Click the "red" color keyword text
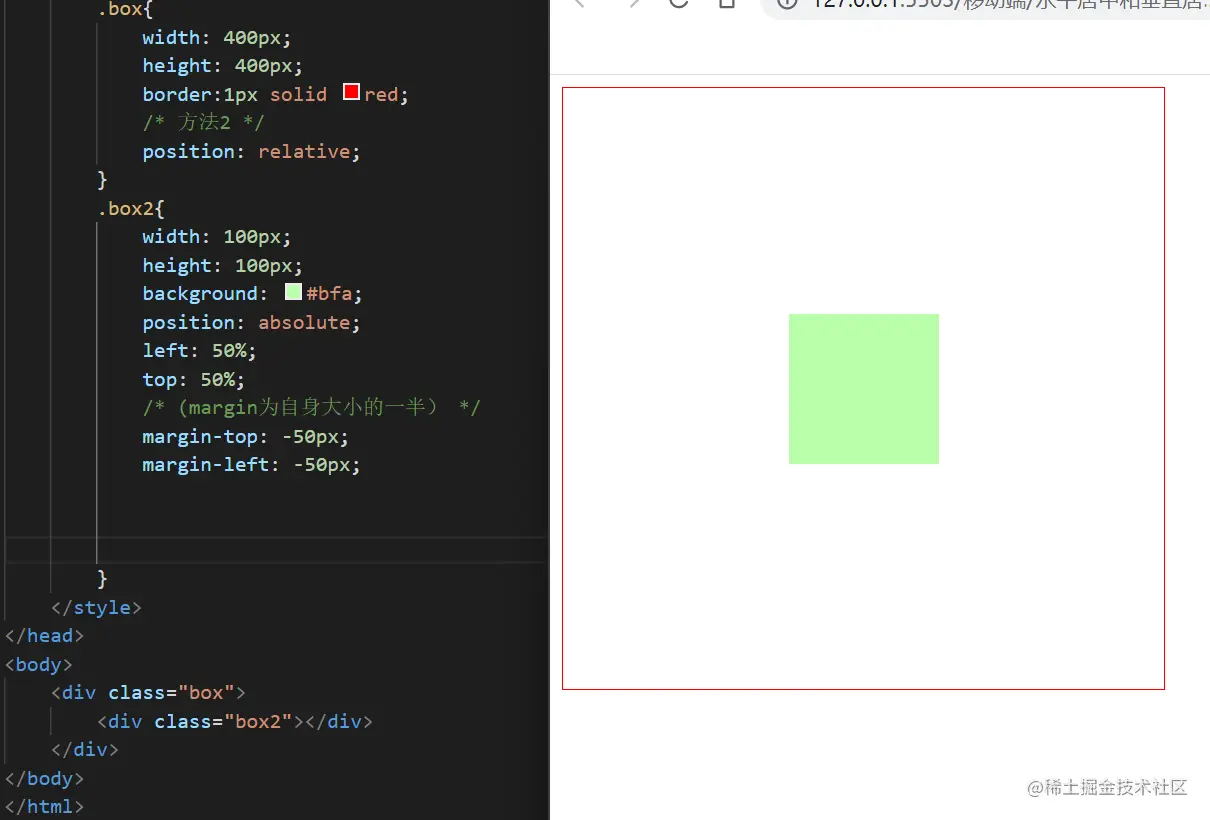1210x820 pixels. pos(381,94)
